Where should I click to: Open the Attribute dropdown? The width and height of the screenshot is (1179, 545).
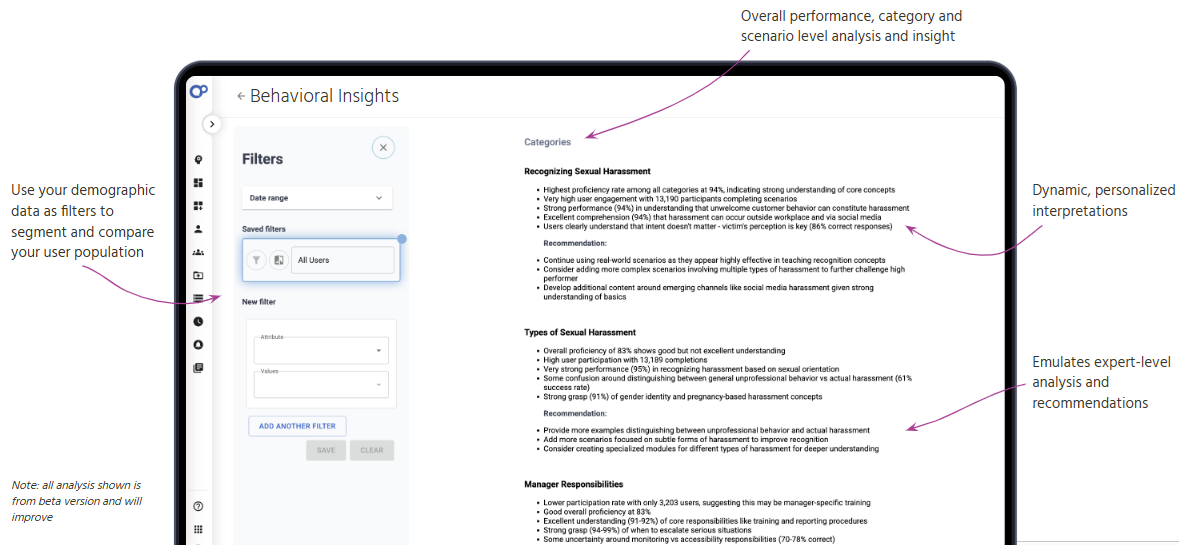click(321, 350)
